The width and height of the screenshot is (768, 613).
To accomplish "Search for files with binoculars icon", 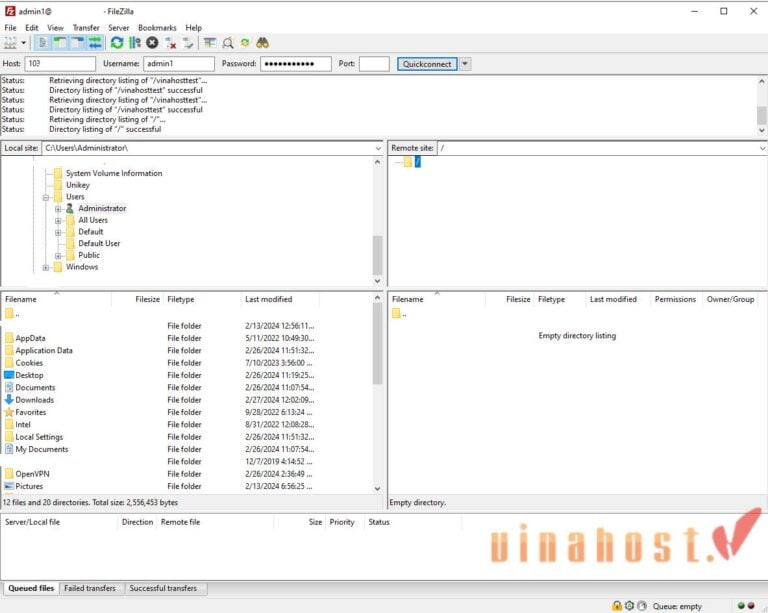I will (263, 43).
